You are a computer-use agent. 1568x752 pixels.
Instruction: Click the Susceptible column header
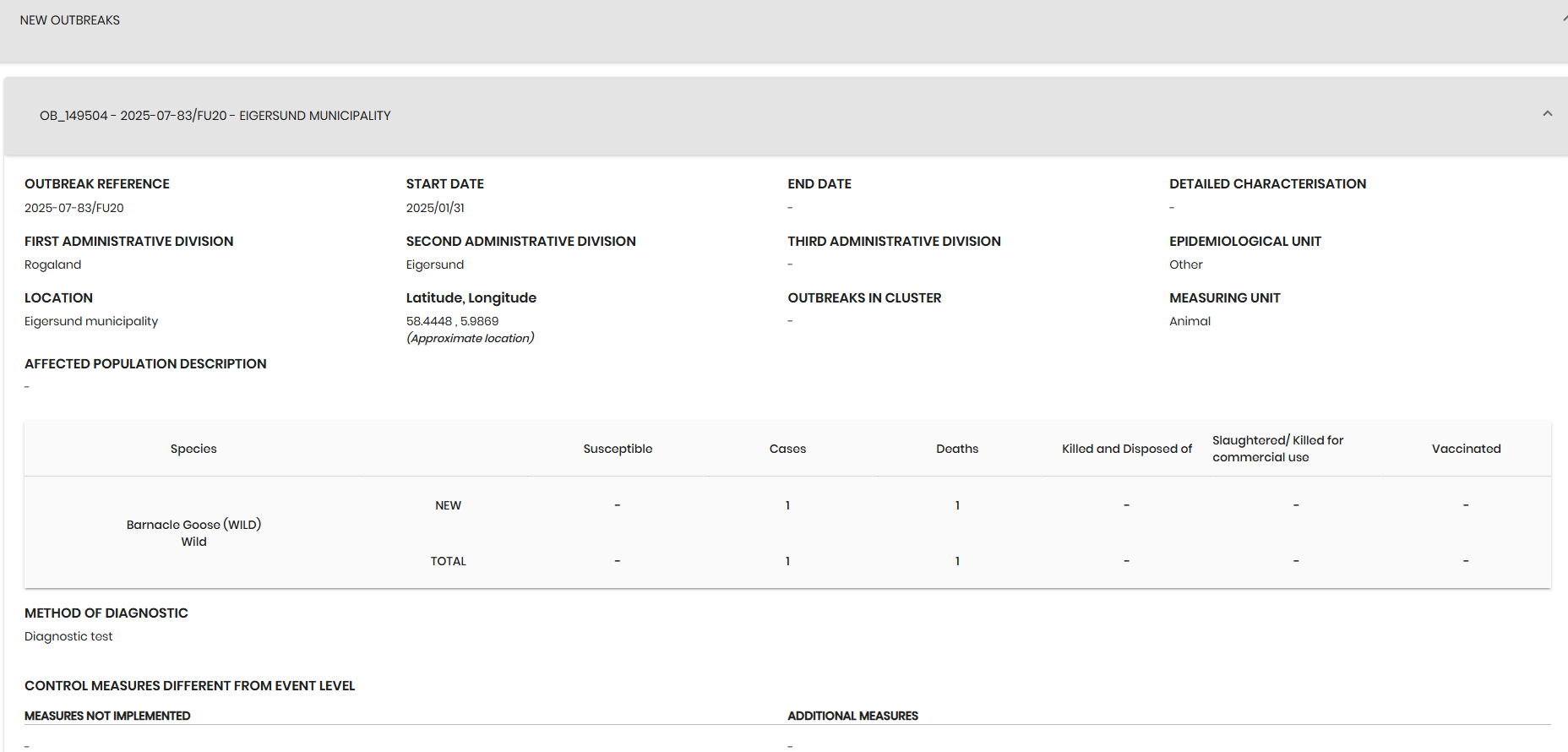pyautogui.click(x=618, y=449)
